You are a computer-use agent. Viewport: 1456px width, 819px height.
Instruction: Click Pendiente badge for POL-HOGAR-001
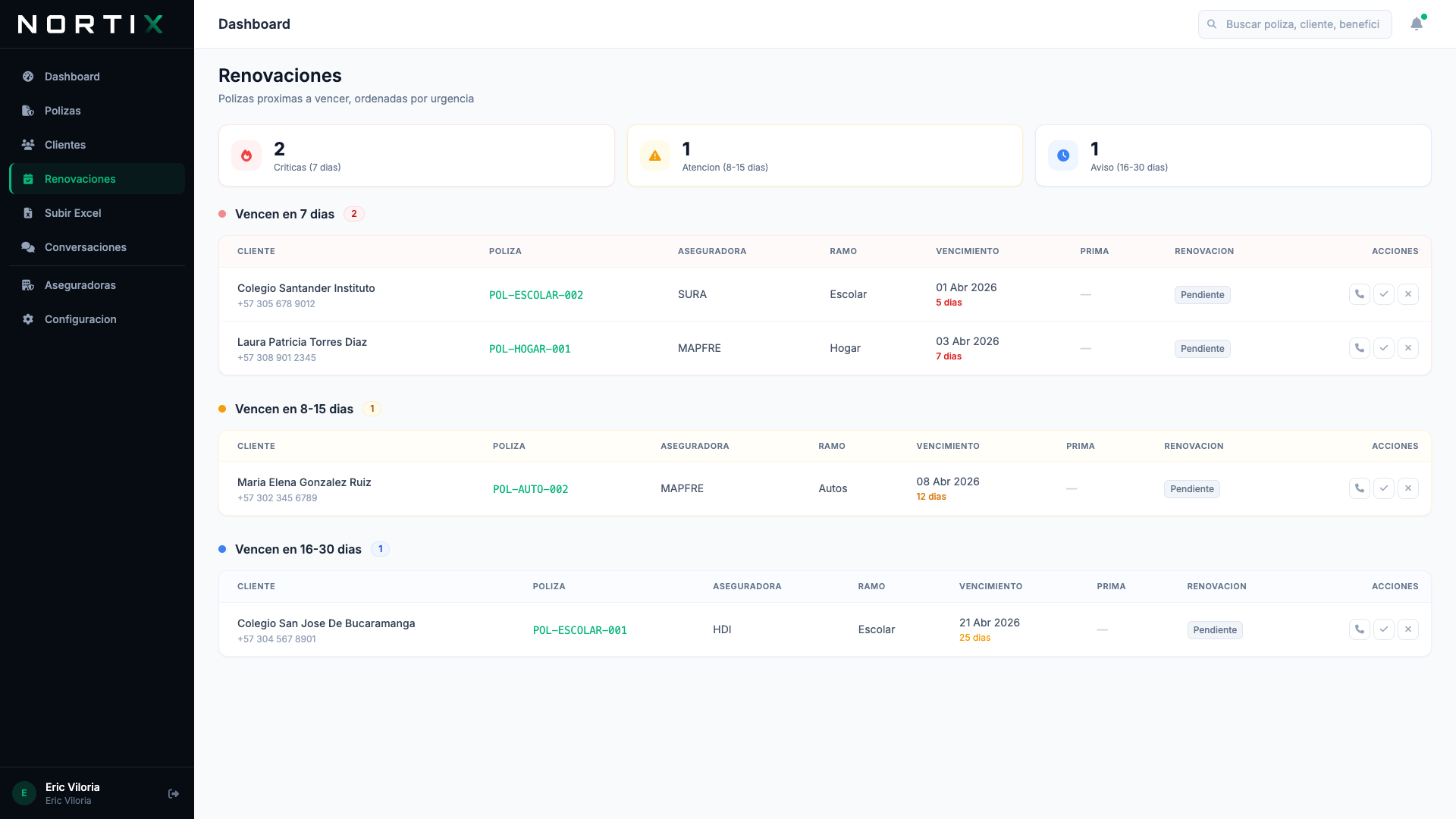pyautogui.click(x=1202, y=349)
